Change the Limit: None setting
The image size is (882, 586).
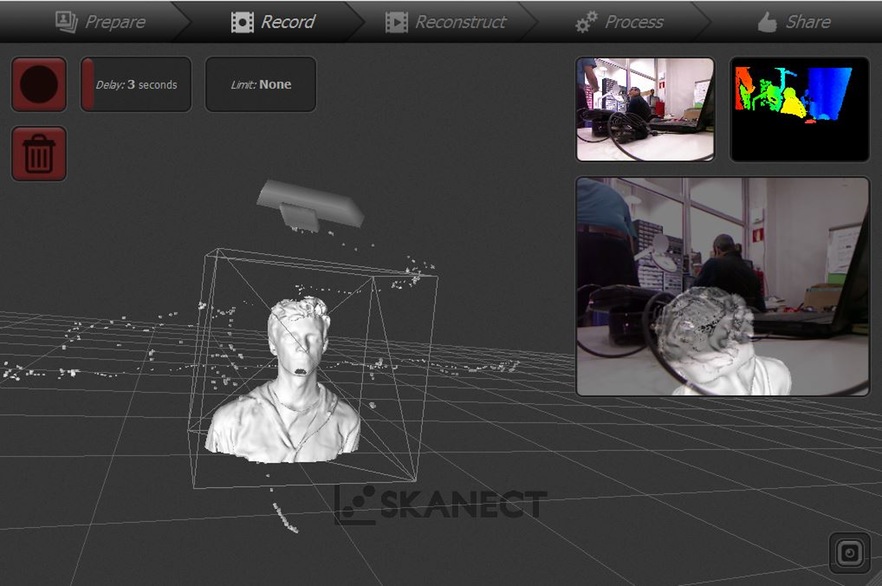click(260, 84)
